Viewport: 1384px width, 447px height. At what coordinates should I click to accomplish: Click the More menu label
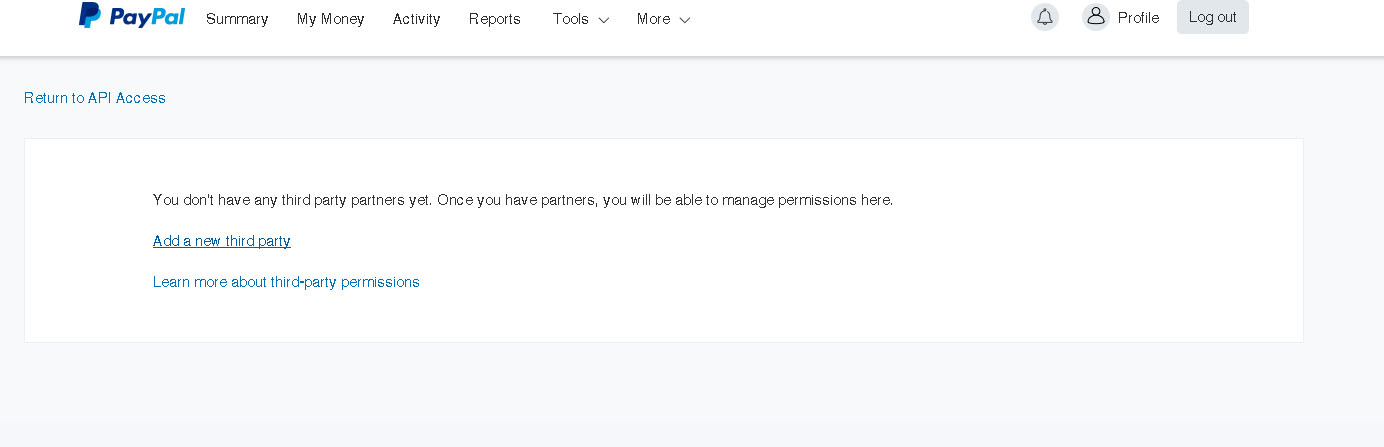click(653, 19)
